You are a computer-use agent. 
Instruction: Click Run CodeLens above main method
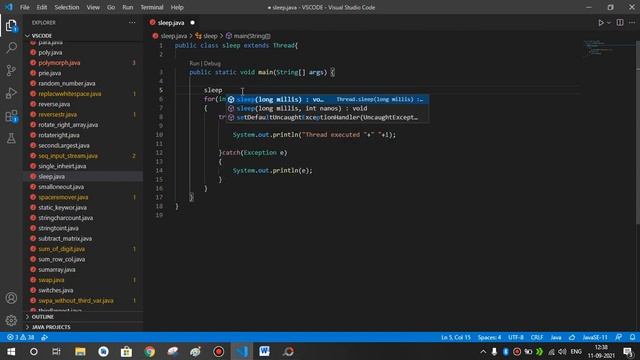pyautogui.click(x=194, y=63)
